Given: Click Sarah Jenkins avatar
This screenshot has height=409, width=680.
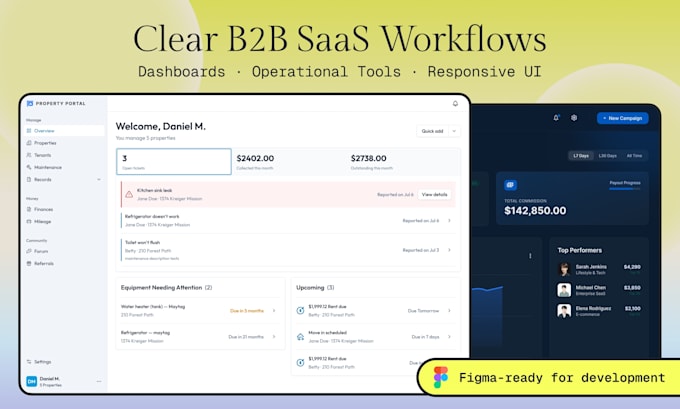Looking at the screenshot, I should 564,269.
